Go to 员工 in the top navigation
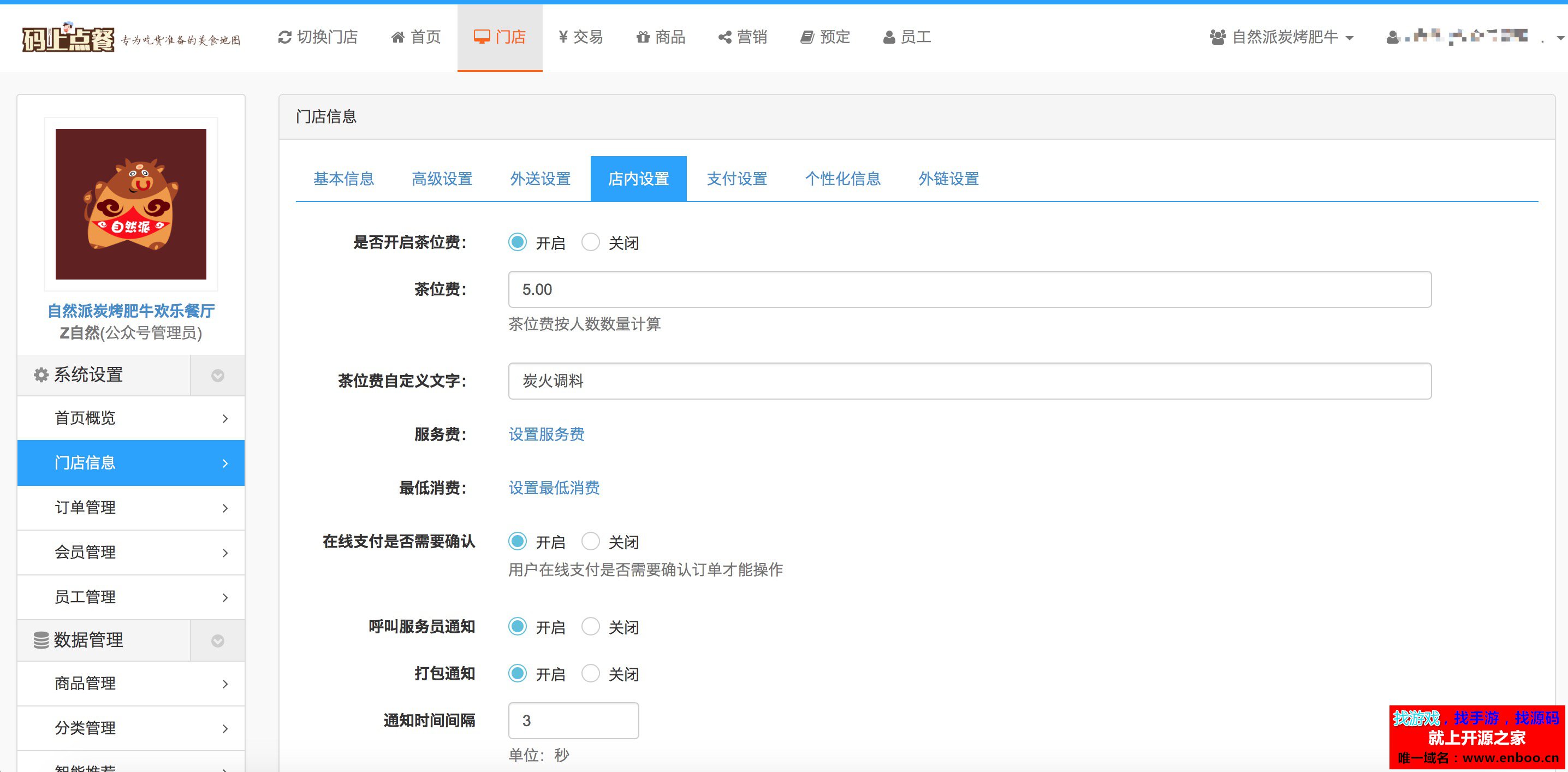1568x772 pixels. click(x=906, y=38)
